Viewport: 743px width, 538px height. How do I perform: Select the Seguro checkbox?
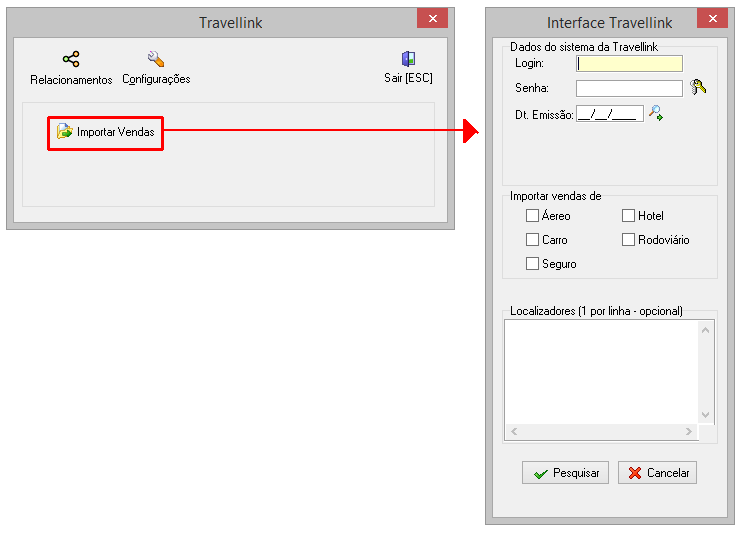point(532,263)
